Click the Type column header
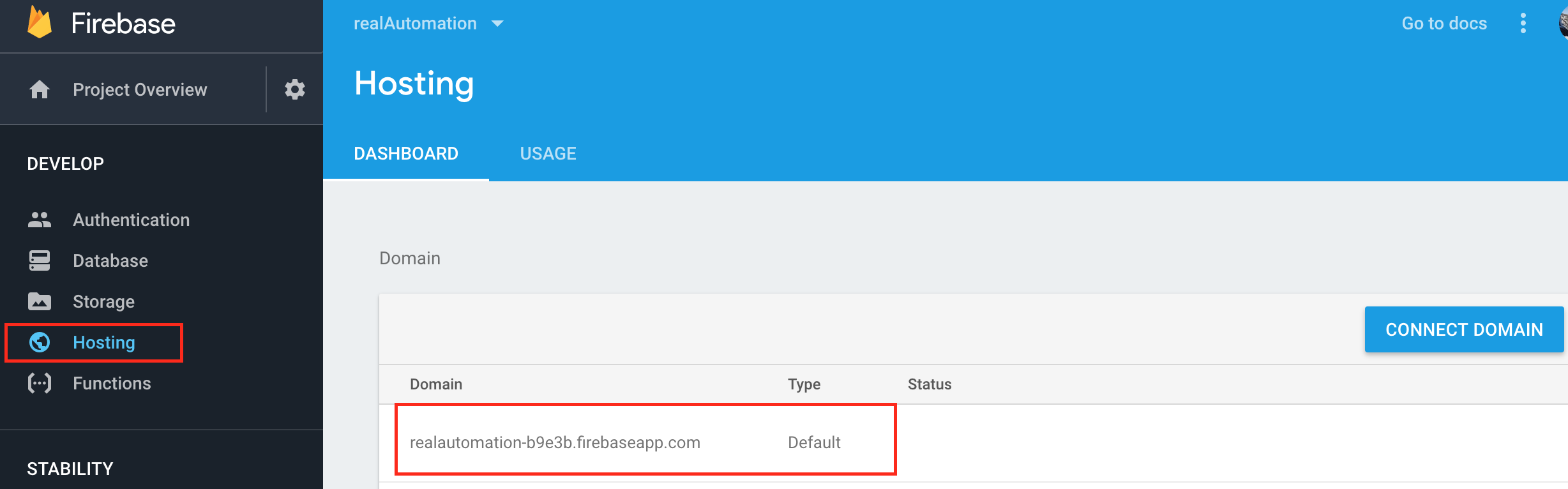Image resolution: width=1568 pixels, height=489 pixels. 804,384
